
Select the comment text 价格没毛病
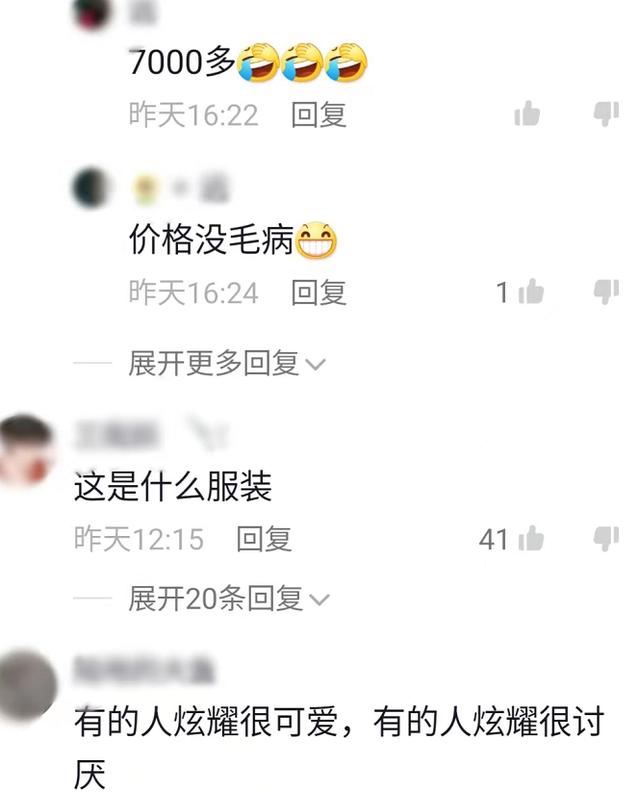[211, 239]
